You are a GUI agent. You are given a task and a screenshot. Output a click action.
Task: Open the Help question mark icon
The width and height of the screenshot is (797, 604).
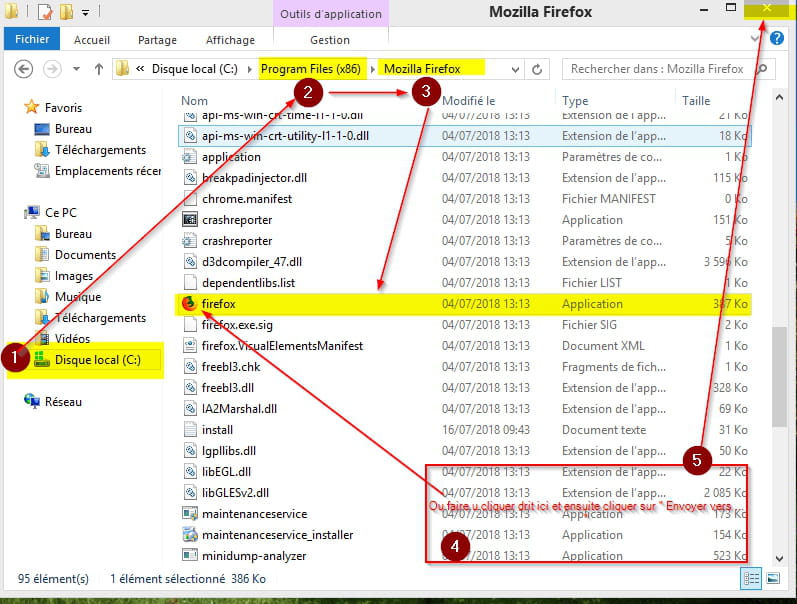[777, 38]
